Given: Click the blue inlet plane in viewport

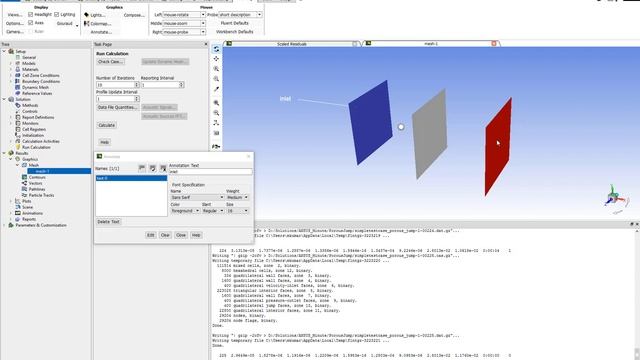Looking at the screenshot, I should tap(370, 122).
